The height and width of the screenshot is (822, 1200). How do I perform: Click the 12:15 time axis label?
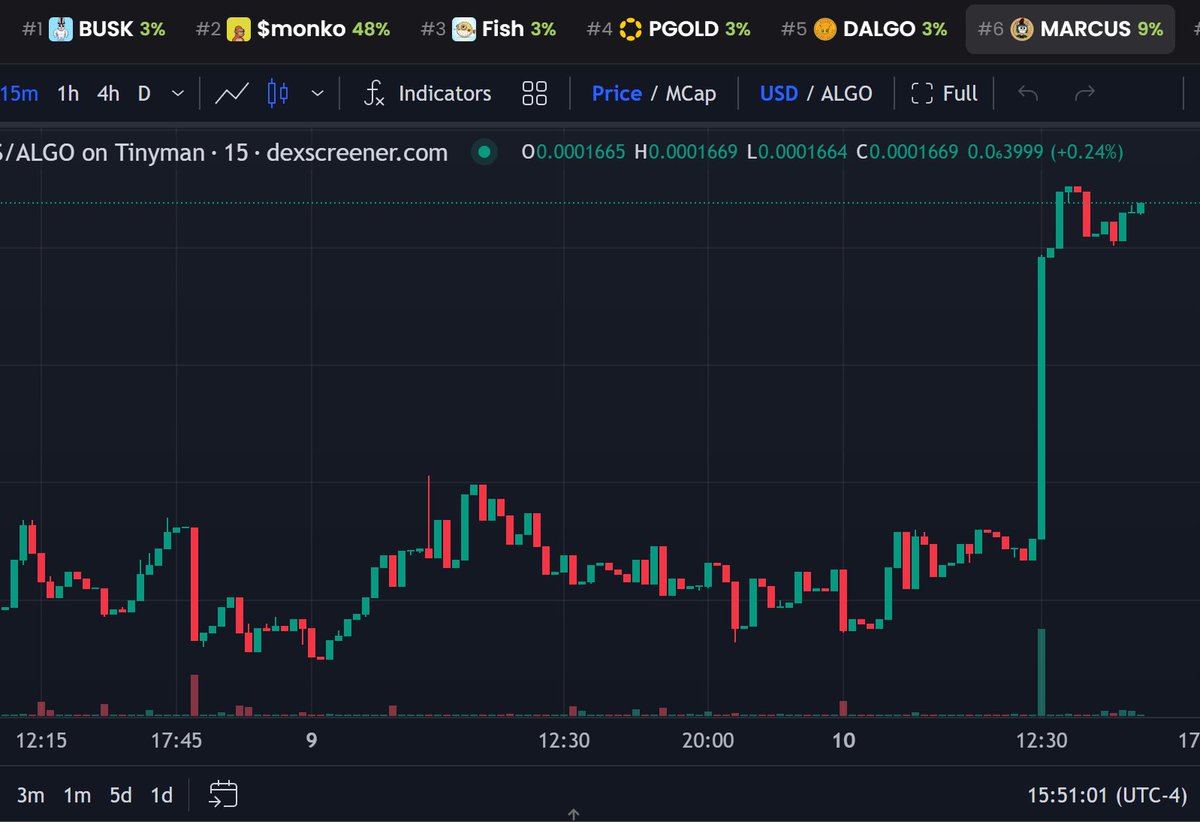(x=43, y=741)
